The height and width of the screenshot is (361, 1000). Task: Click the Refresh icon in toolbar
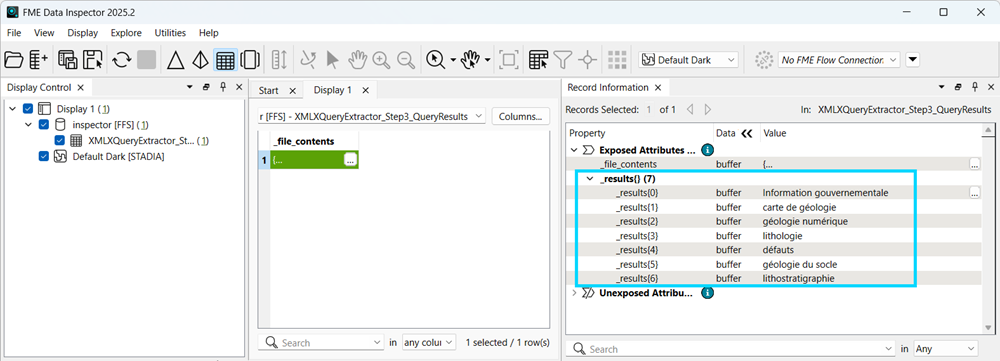[x=121, y=60]
